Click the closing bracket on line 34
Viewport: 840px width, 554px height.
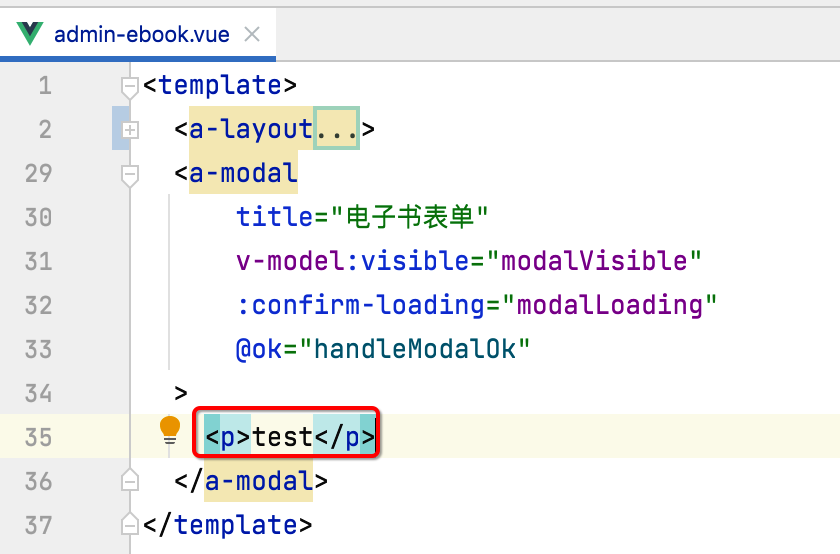click(x=181, y=394)
